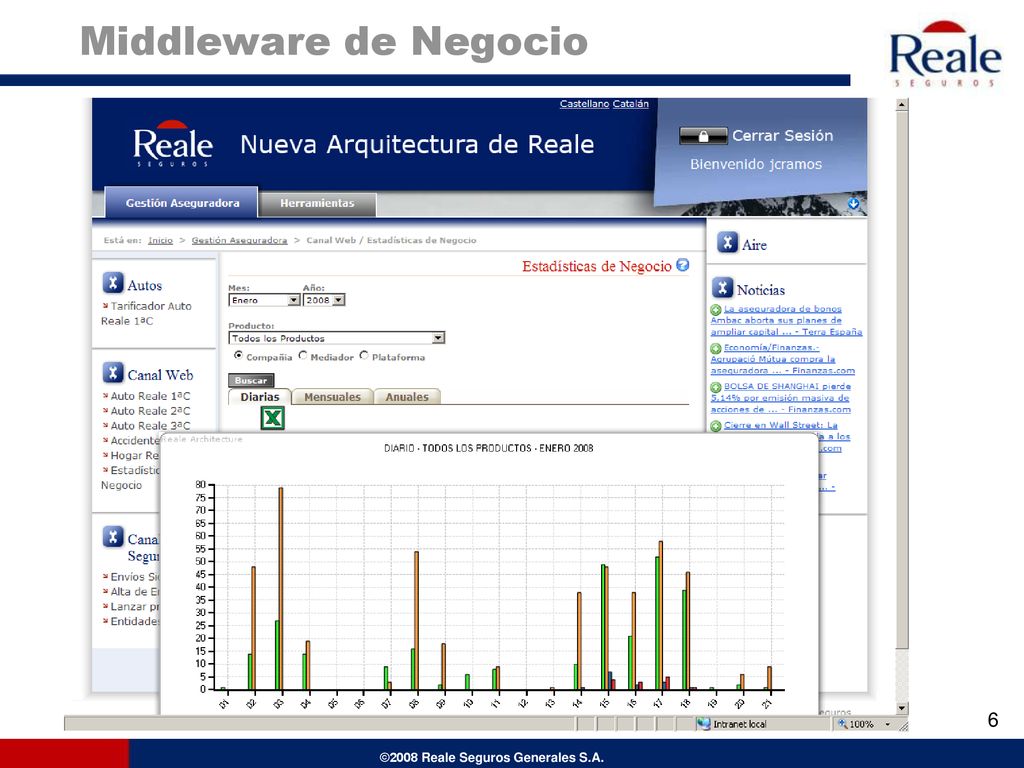
Task: Open help icon beside Estadísticas de Negocio
Action: click(x=682, y=265)
